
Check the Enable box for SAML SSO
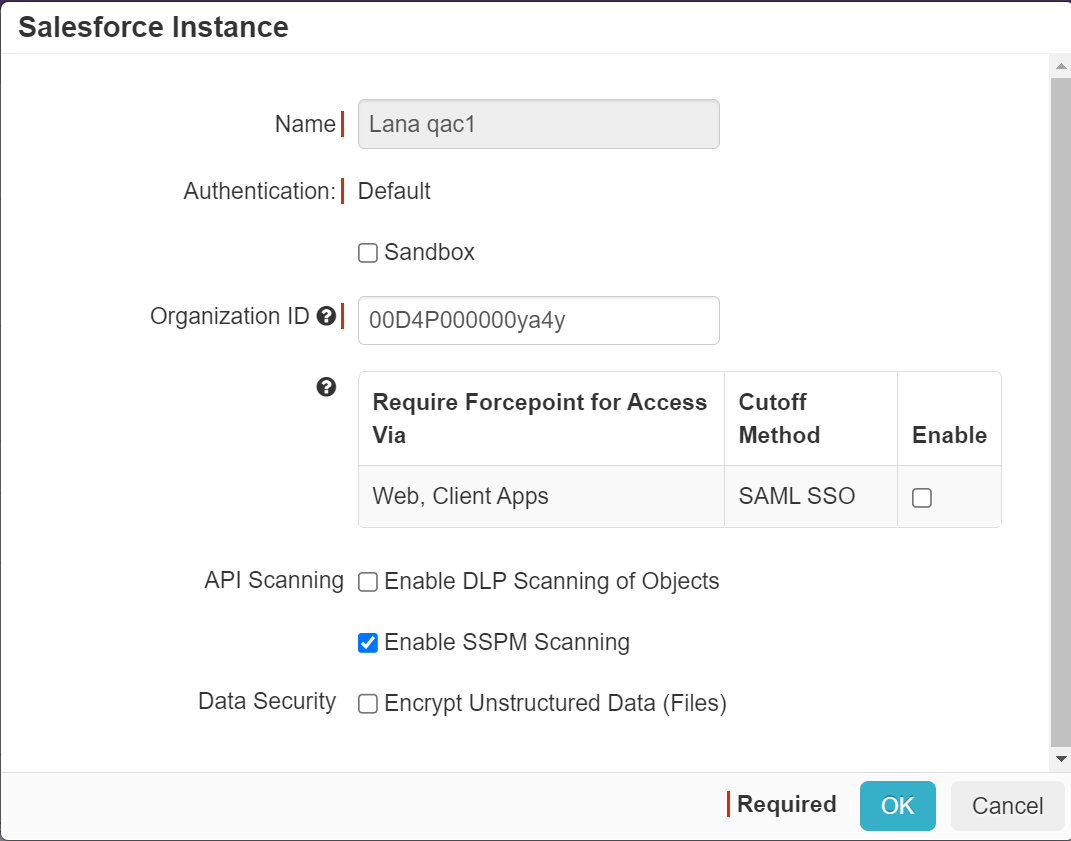(x=921, y=497)
